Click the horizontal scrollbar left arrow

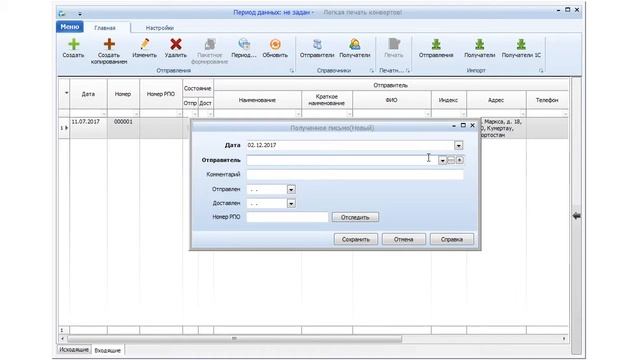point(62,338)
